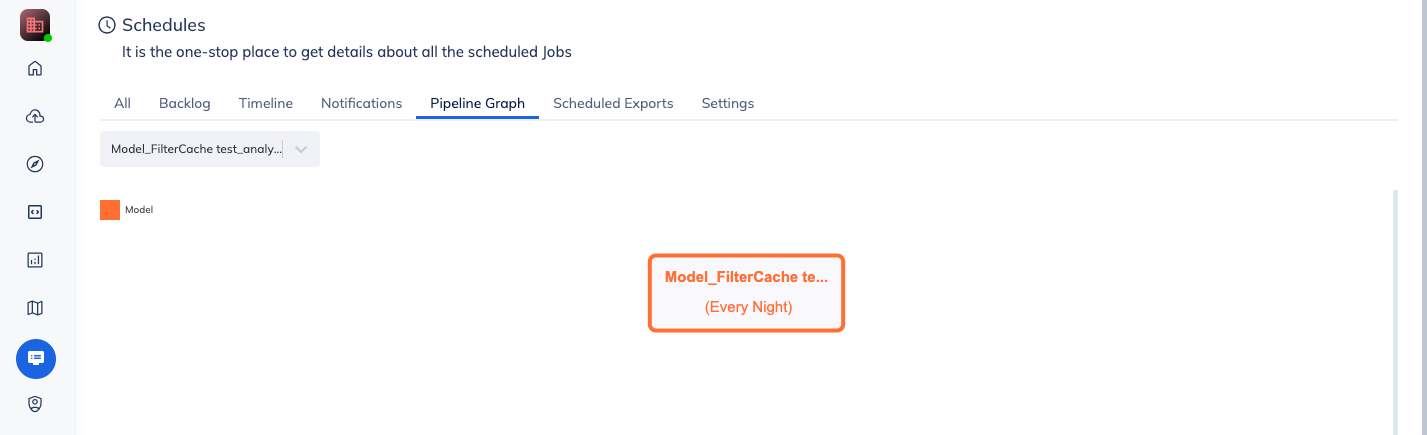This screenshot has height=435, width=1427.
Task: Select the highlighted blue schedules icon
Action: 36,358
